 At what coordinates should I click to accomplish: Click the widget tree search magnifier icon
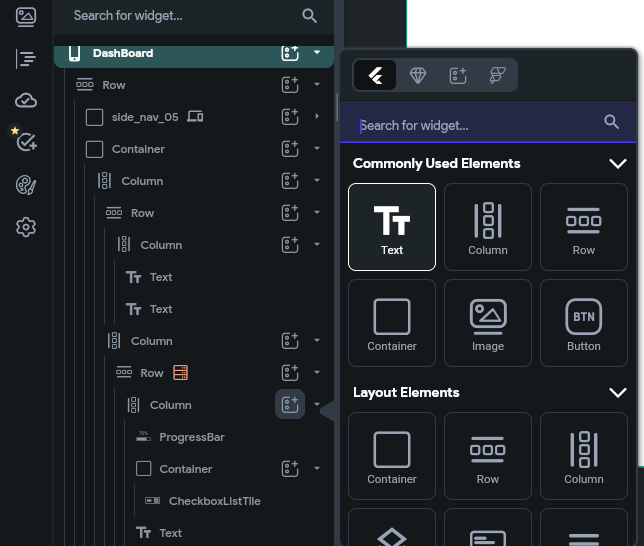(309, 16)
